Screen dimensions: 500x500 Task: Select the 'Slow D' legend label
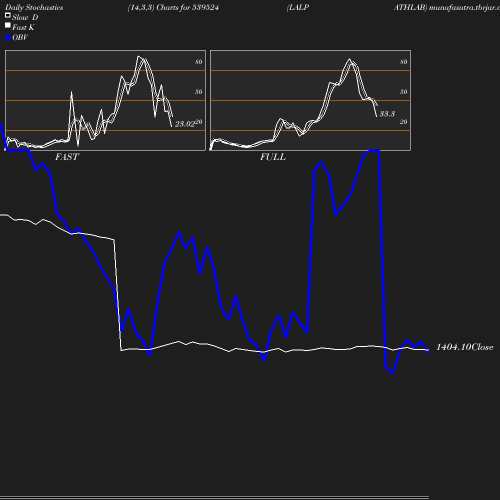click(x=25, y=17)
